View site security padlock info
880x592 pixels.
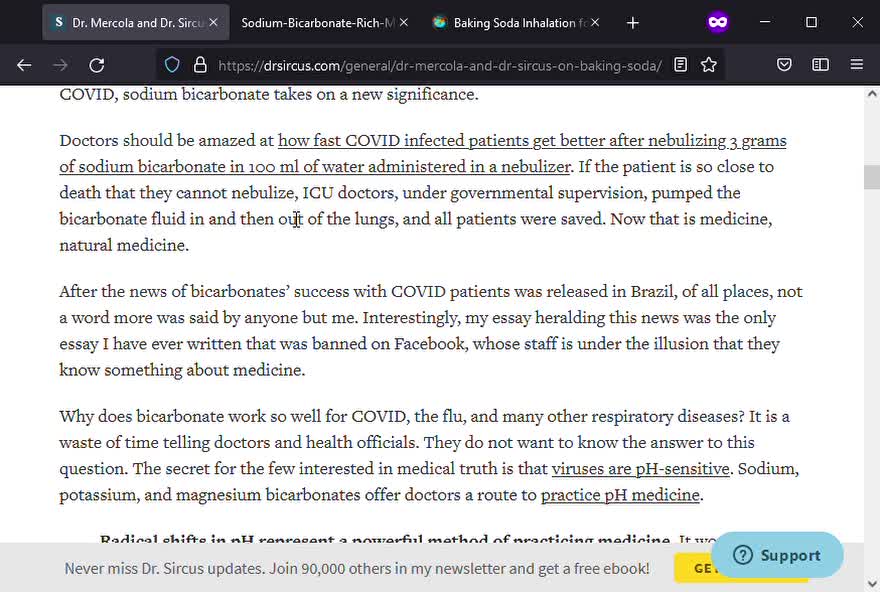click(200, 65)
